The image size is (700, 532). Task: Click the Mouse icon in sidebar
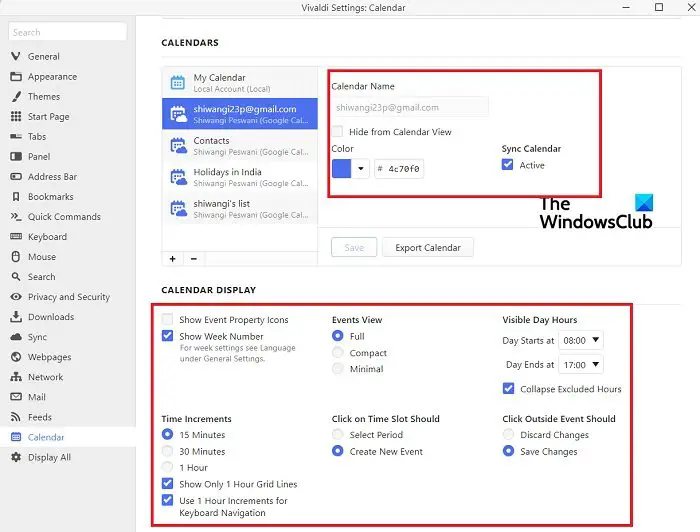(x=16, y=257)
